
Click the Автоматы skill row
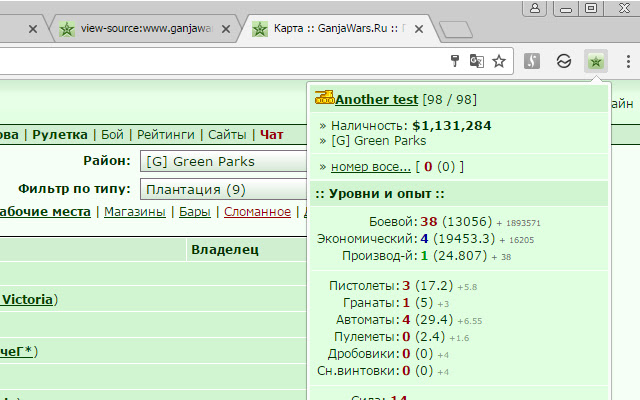(x=409, y=320)
